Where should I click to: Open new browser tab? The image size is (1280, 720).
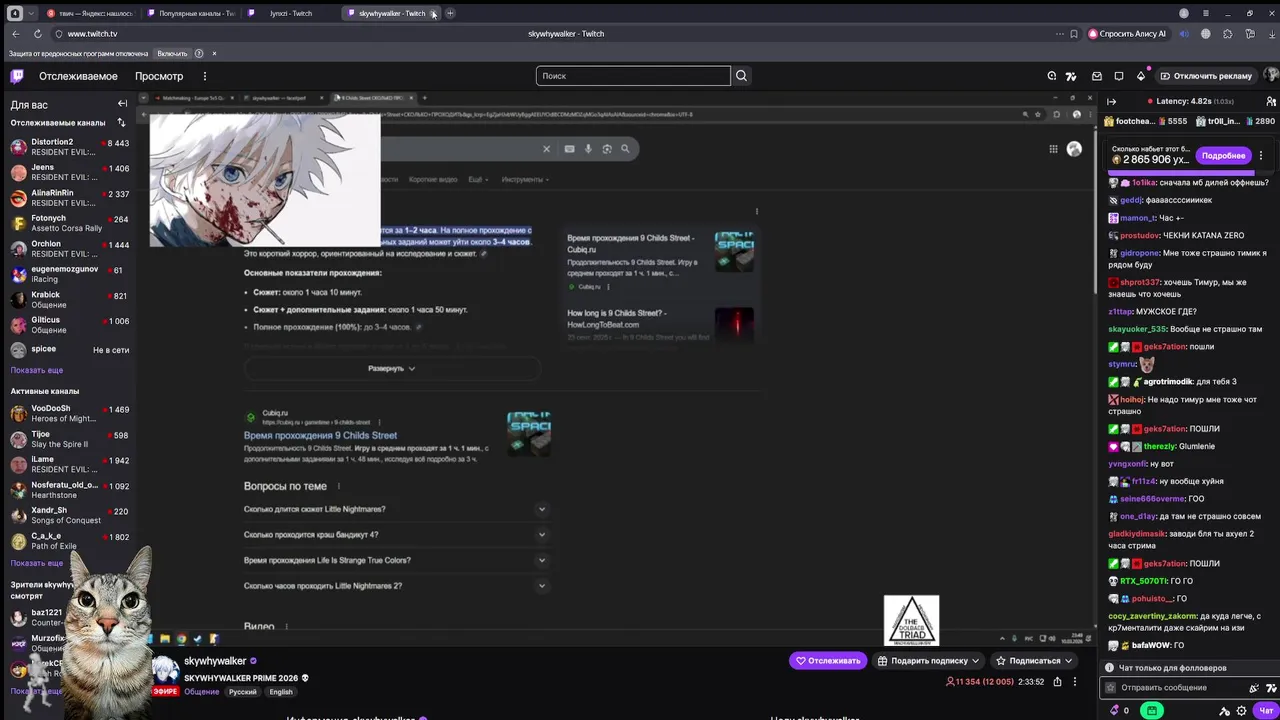[x=450, y=13]
